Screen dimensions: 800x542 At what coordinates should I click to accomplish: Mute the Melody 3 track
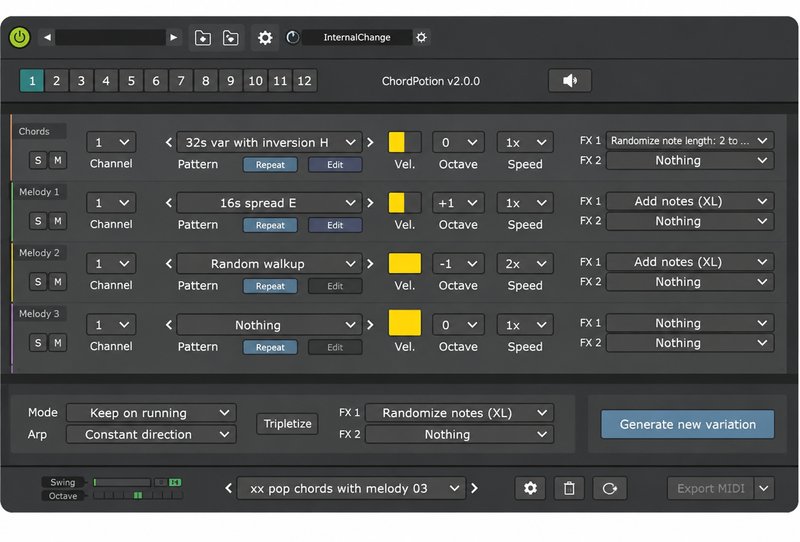pyautogui.click(x=58, y=343)
